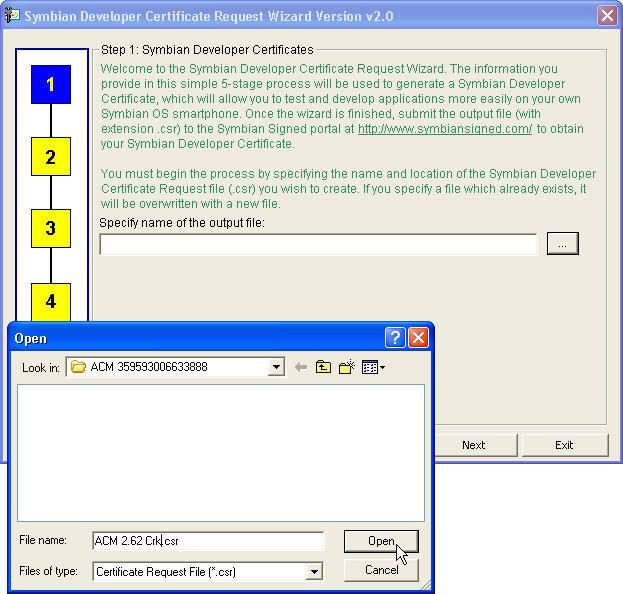This screenshot has width=623, height=594.
Task: Click the output file name text field
Action: (318, 243)
